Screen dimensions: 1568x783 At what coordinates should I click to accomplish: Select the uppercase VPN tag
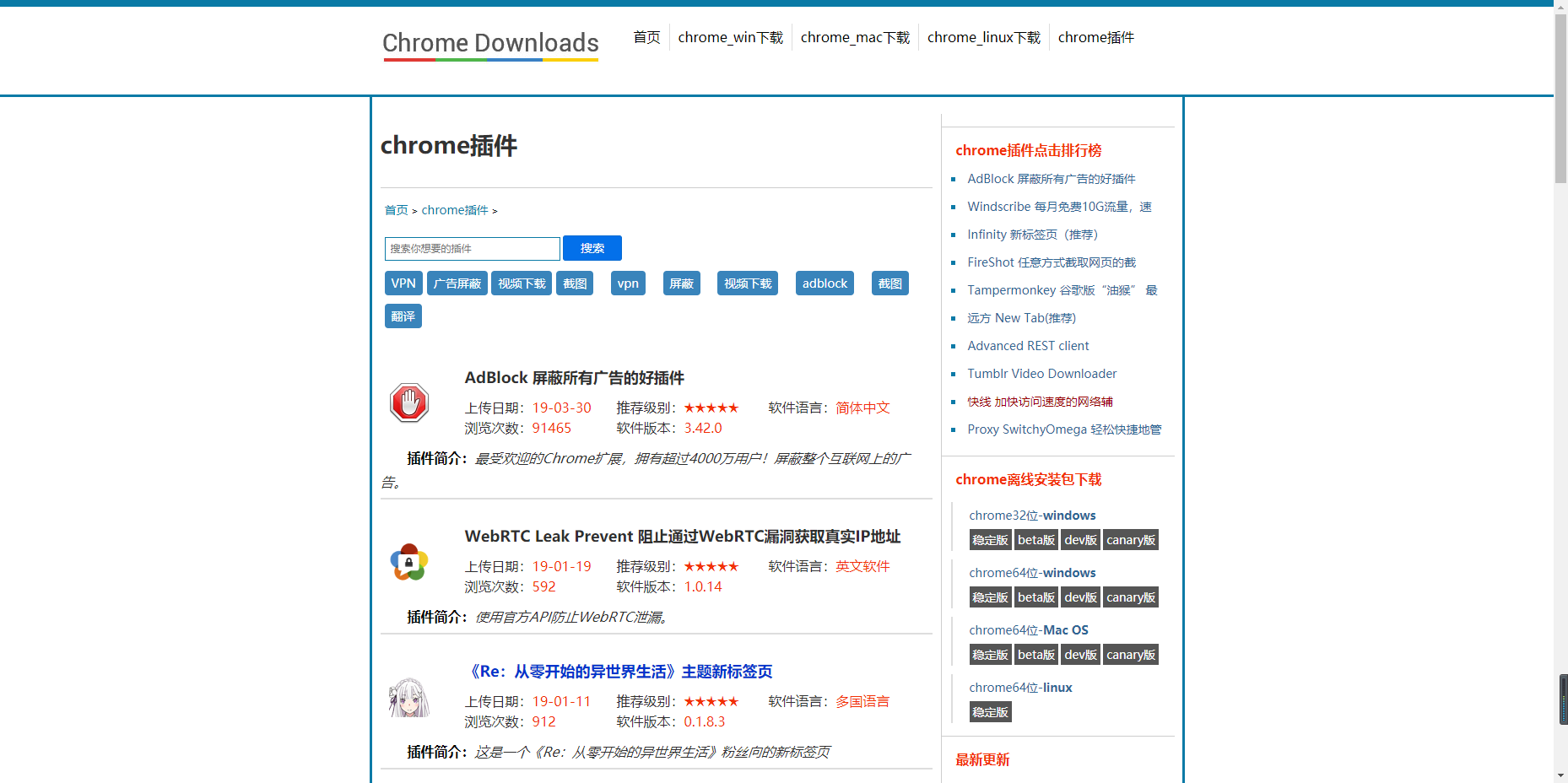click(x=403, y=283)
